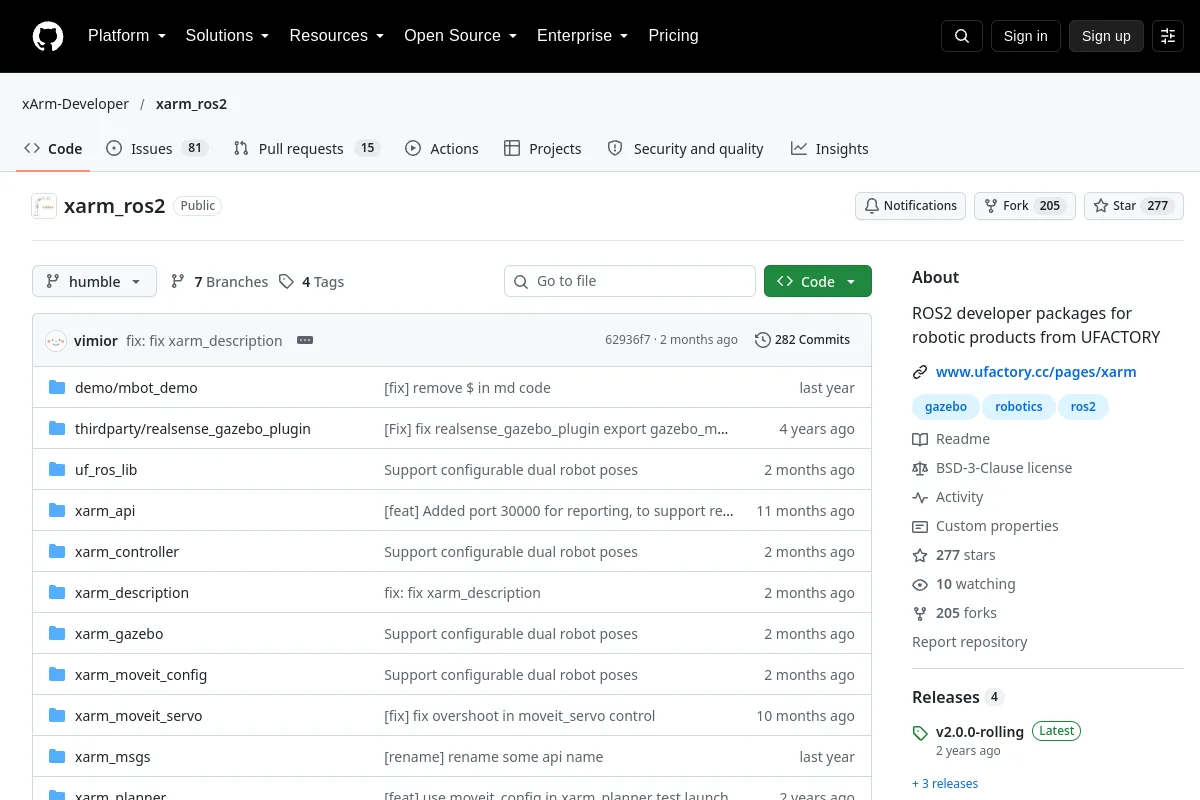Click the eye icon beside 10 watching
The width and height of the screenshot is (1200, 800).
click(x=920, y=584)
